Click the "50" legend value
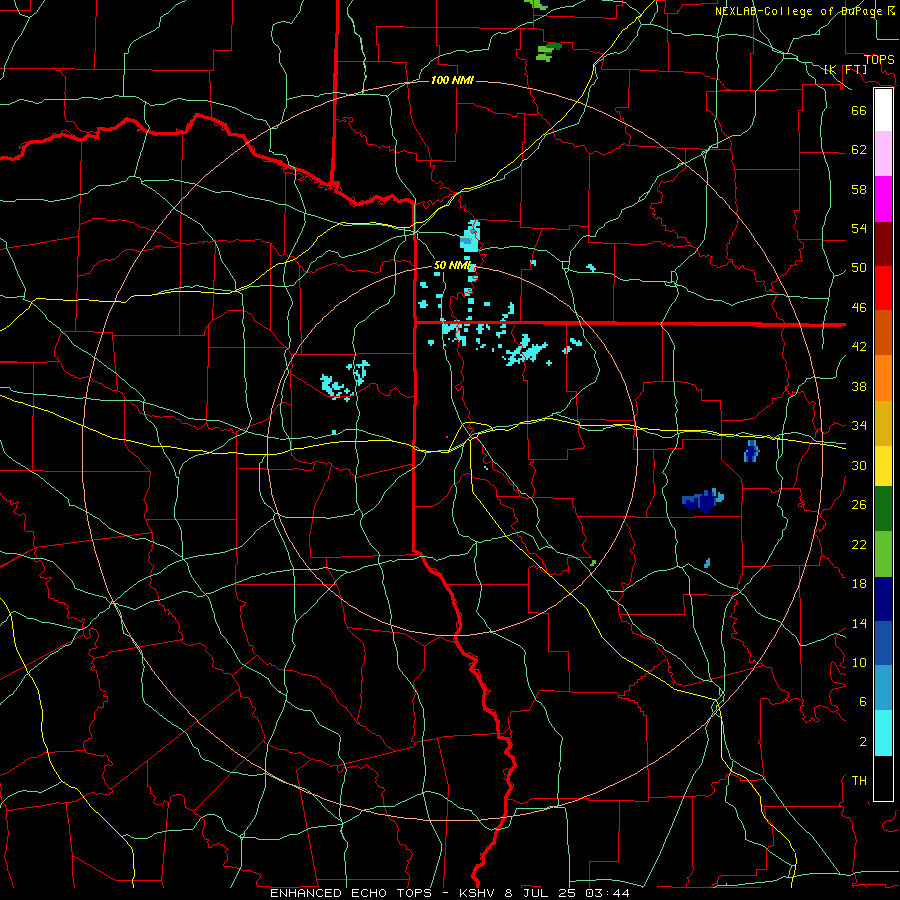 [859, 268]
